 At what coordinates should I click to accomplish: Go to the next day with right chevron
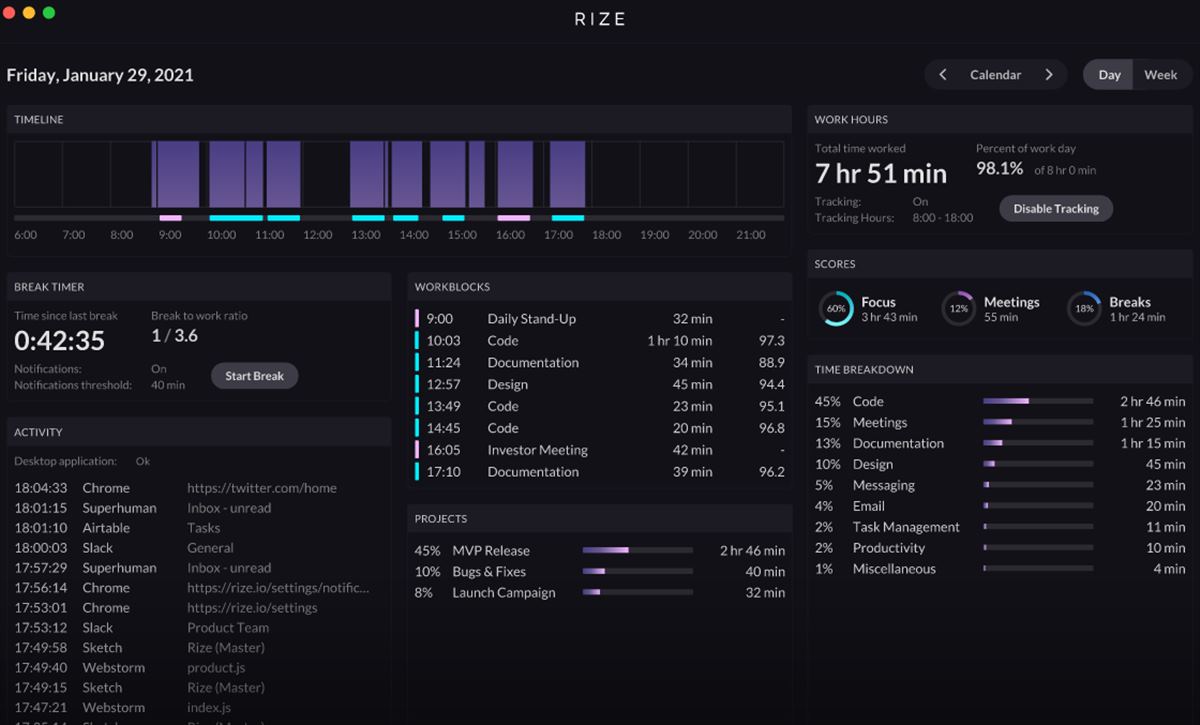click(x=1049, y=75)
